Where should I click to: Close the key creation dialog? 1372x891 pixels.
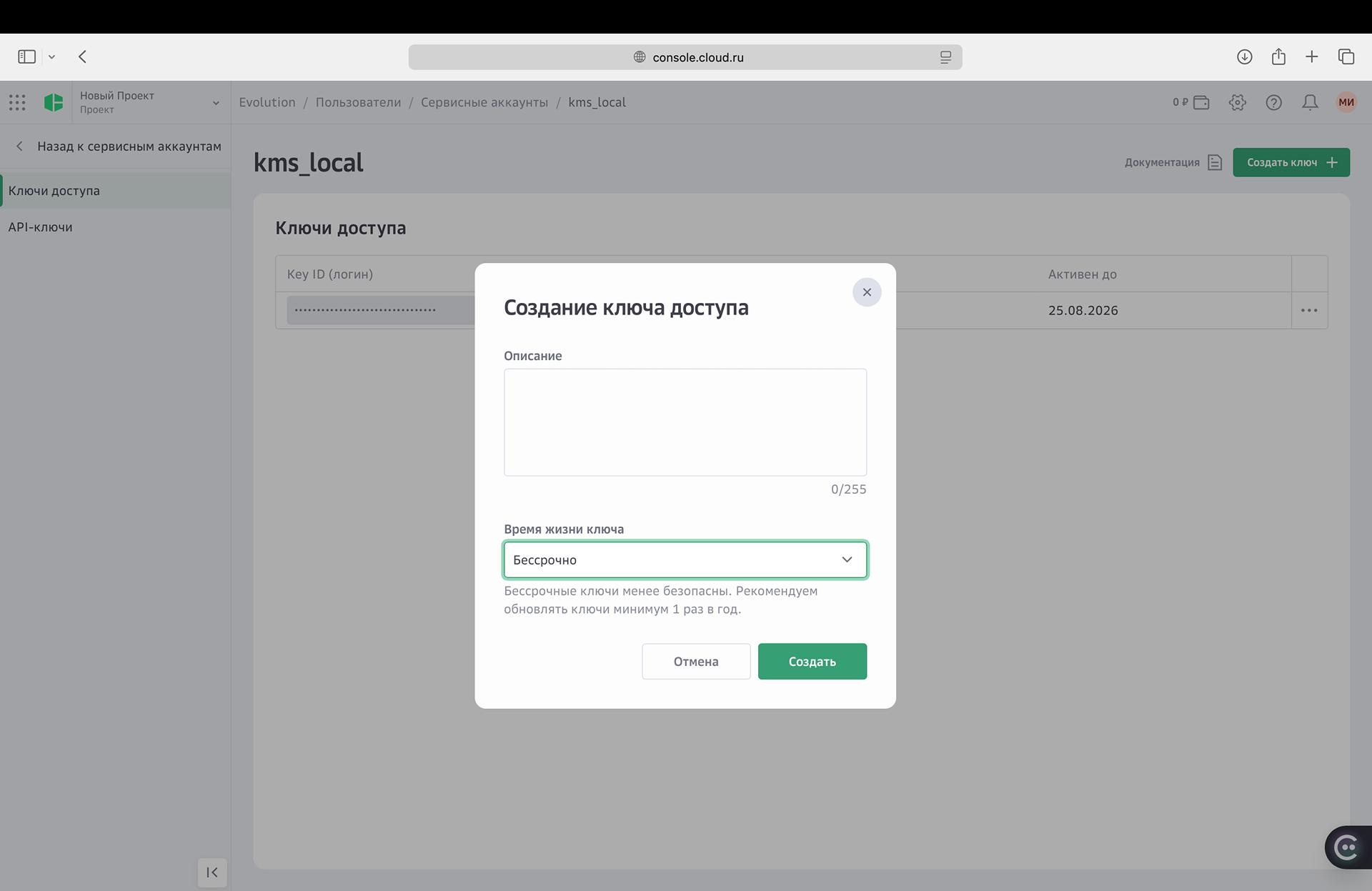pyautogui.click(x=867, y=292)
